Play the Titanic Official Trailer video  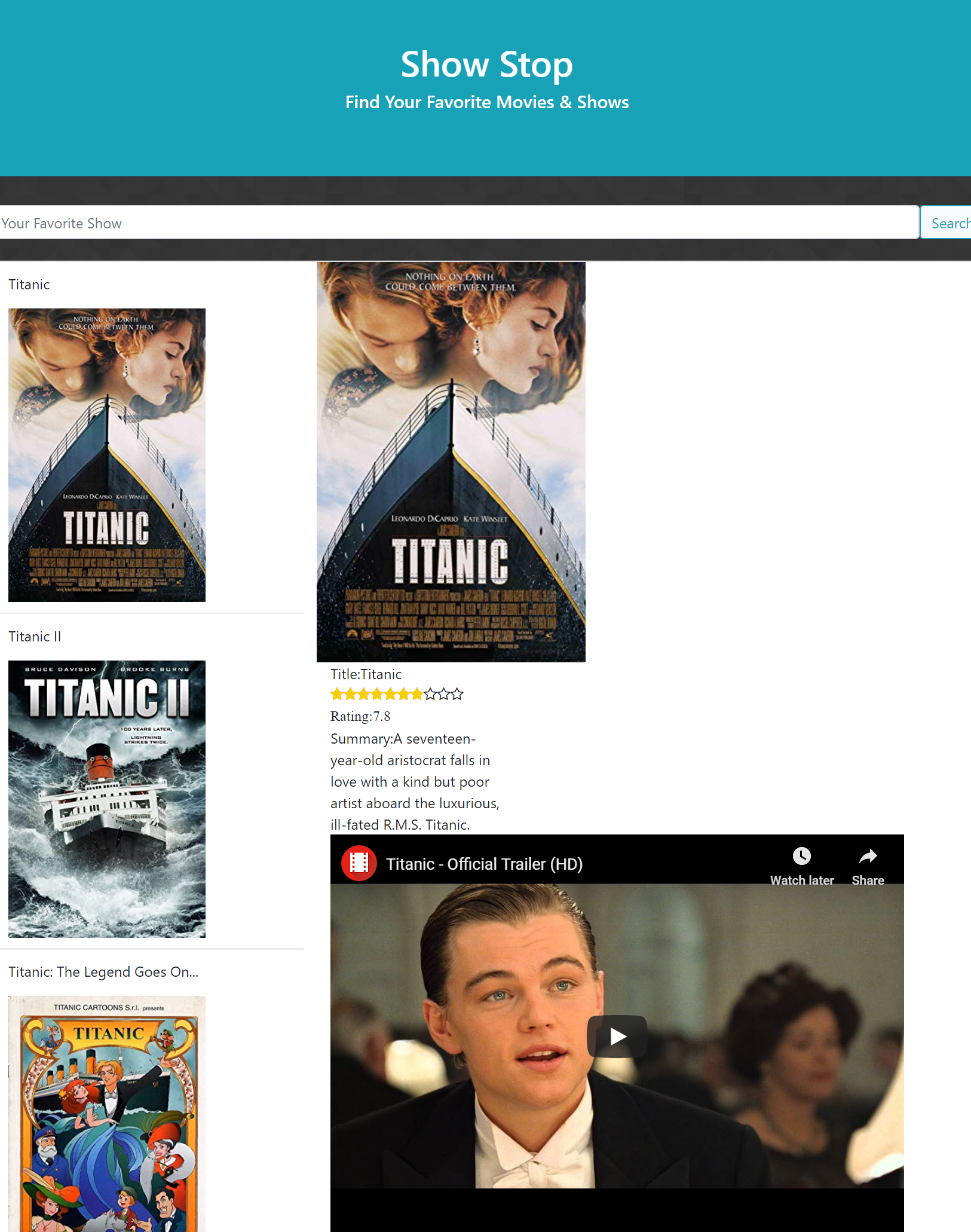pyautogui.click(x=617, y=1036)
